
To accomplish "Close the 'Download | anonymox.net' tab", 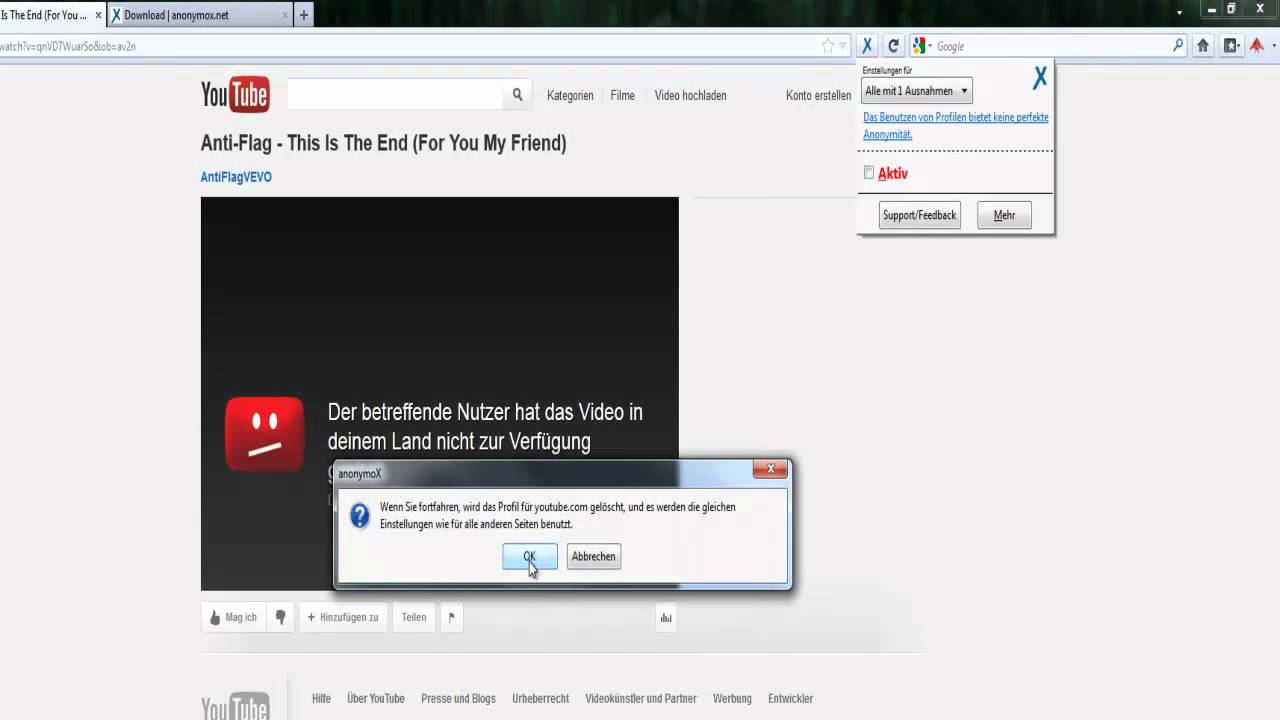I will click(285, 16).
